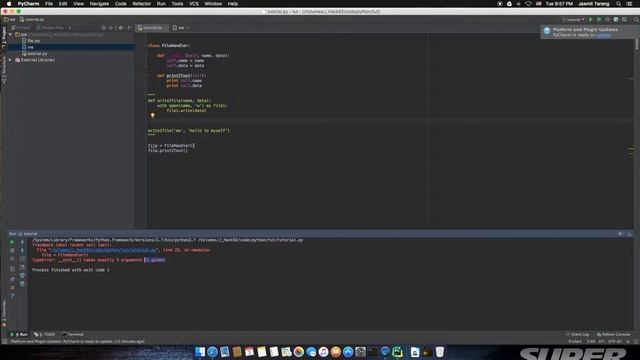
Task: Open PyCharm icon in the Dock
Action: tap(398, 351)
